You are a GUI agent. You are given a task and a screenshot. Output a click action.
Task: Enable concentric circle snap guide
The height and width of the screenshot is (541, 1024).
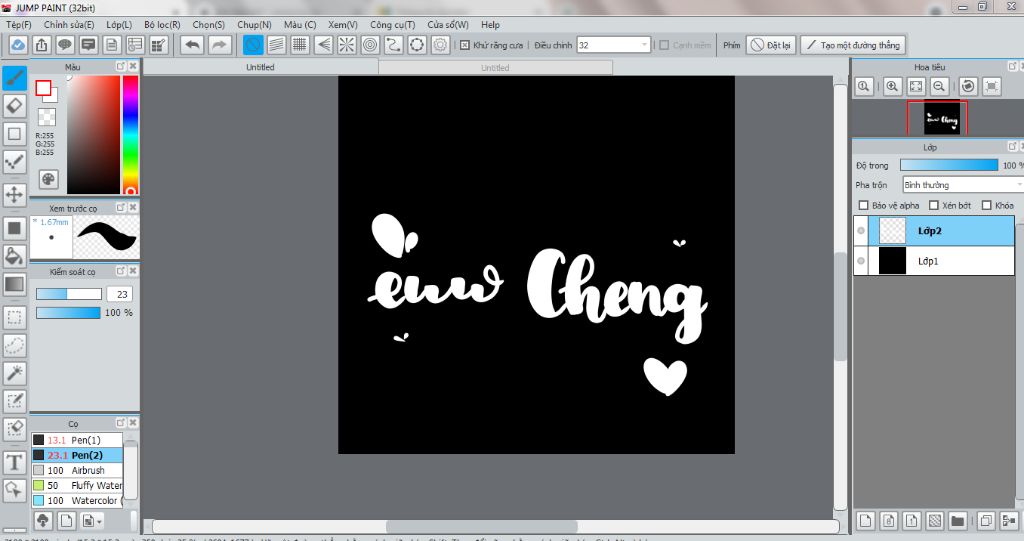click(370, 45)
